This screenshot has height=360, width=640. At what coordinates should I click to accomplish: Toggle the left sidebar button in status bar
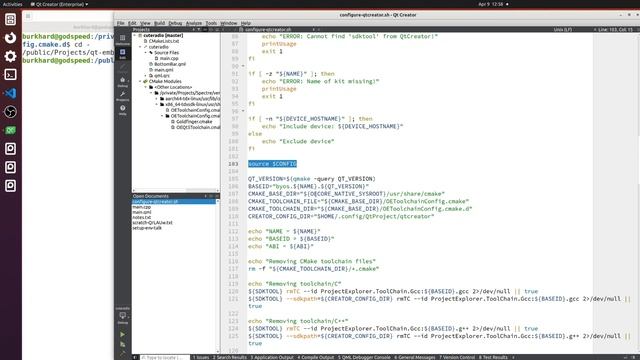point(135,357)
